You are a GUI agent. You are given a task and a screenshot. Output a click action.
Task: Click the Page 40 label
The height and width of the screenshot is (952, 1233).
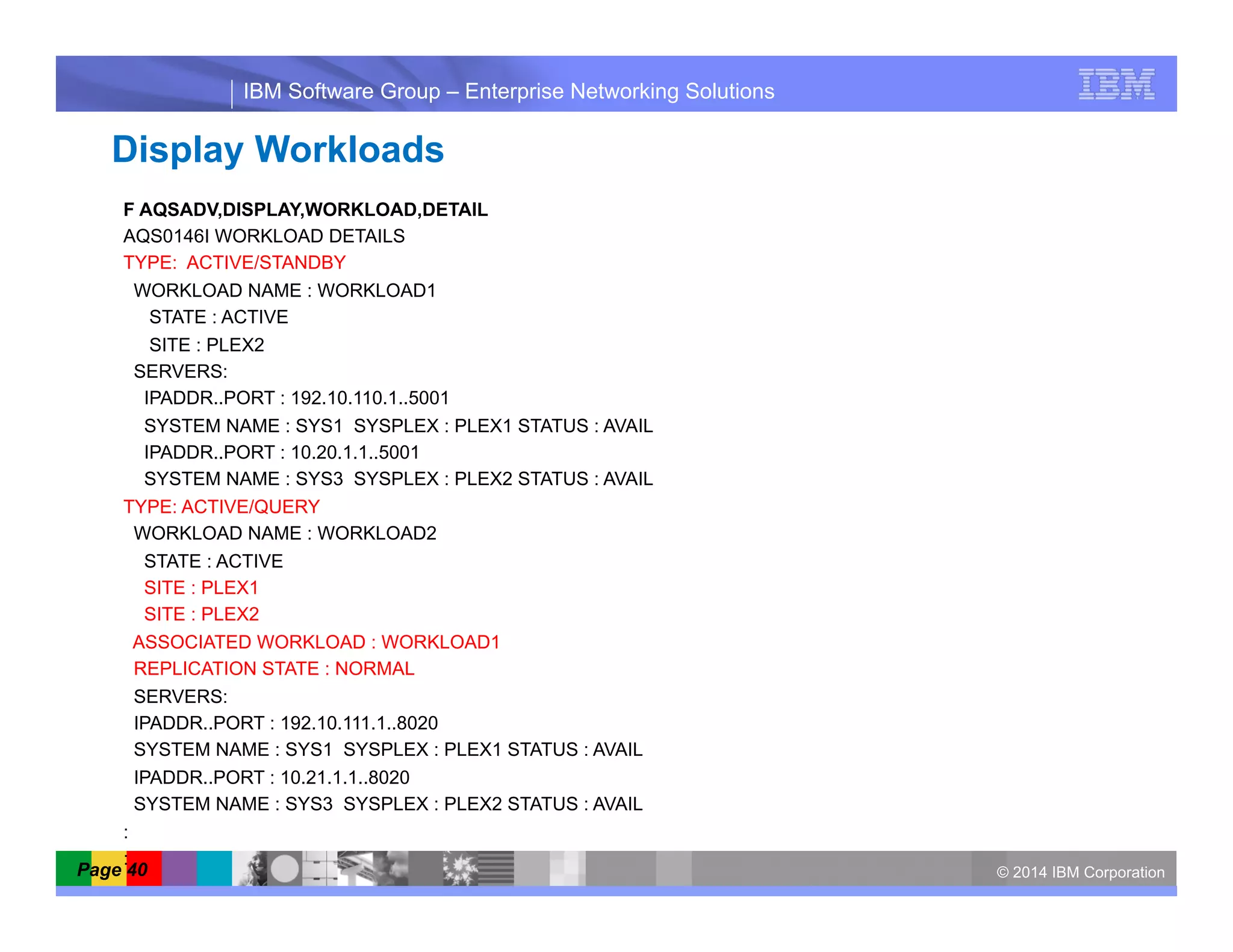(x=113, y=869)
